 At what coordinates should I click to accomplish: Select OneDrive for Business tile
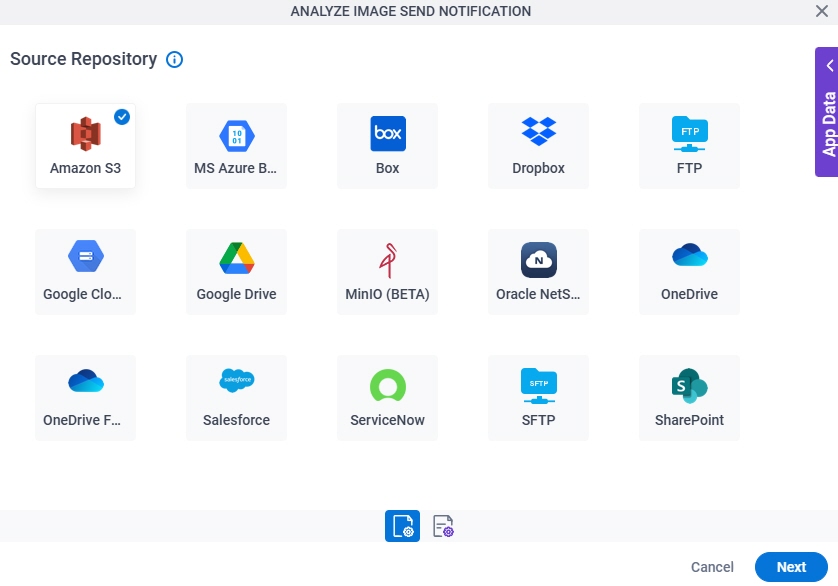click(86, 398)
